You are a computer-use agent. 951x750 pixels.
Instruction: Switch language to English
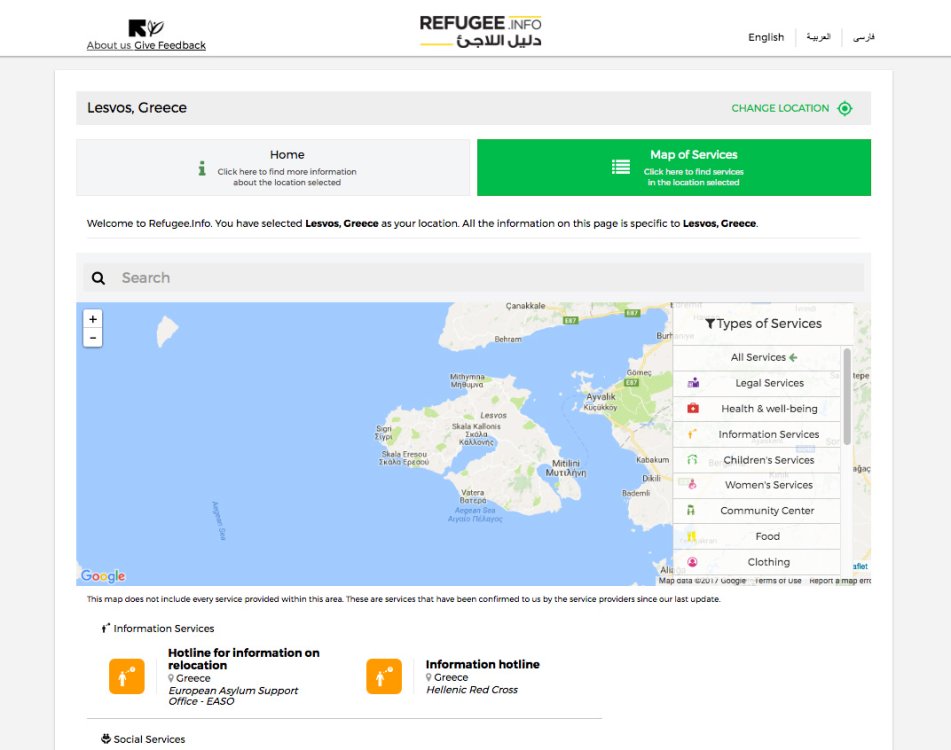point(766,37)
